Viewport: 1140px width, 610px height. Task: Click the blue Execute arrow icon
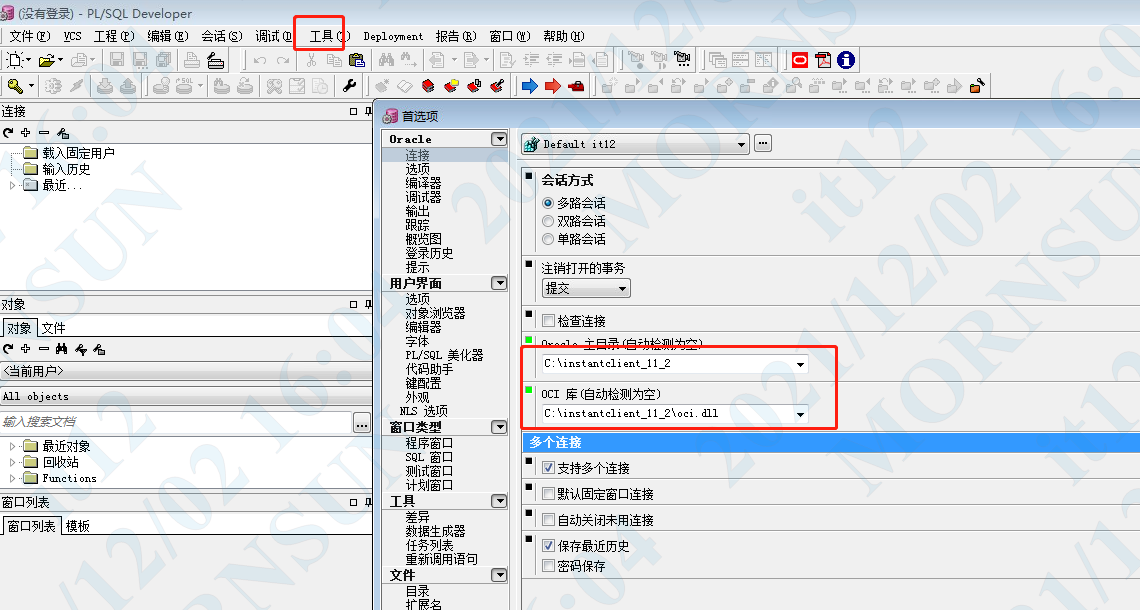(x=528, y=85)
